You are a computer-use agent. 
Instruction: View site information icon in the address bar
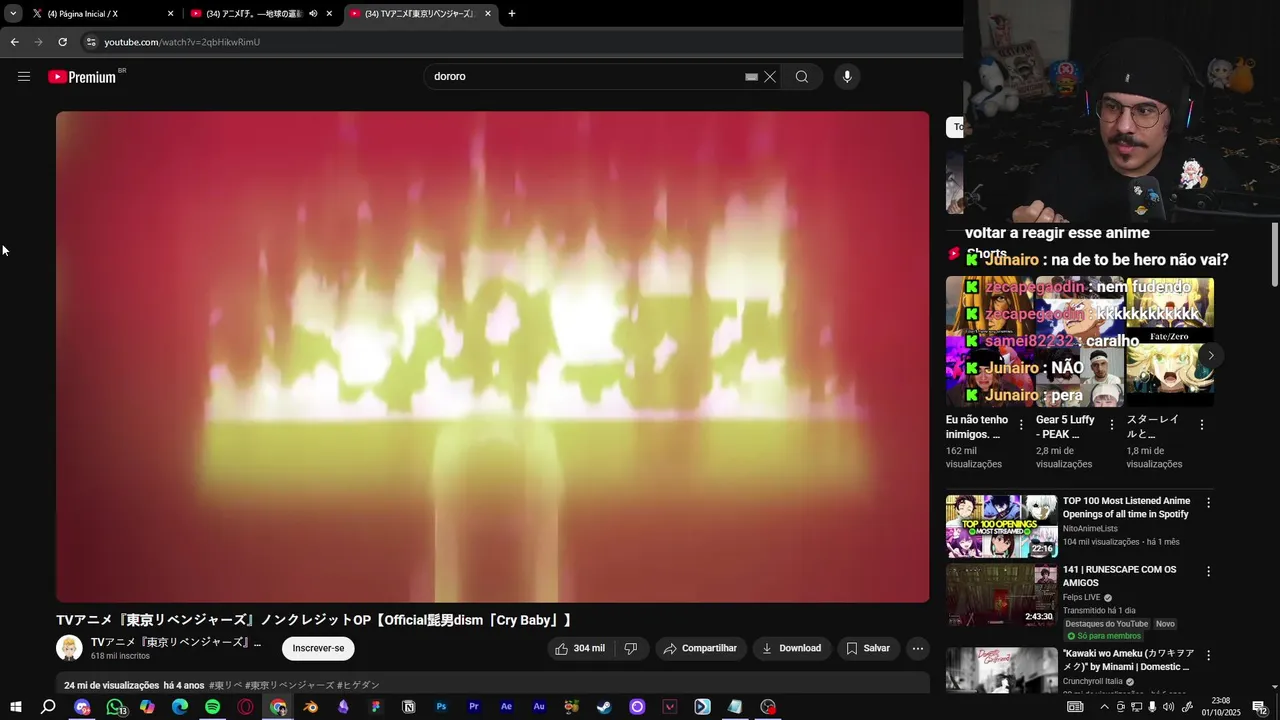coord(91,42)
